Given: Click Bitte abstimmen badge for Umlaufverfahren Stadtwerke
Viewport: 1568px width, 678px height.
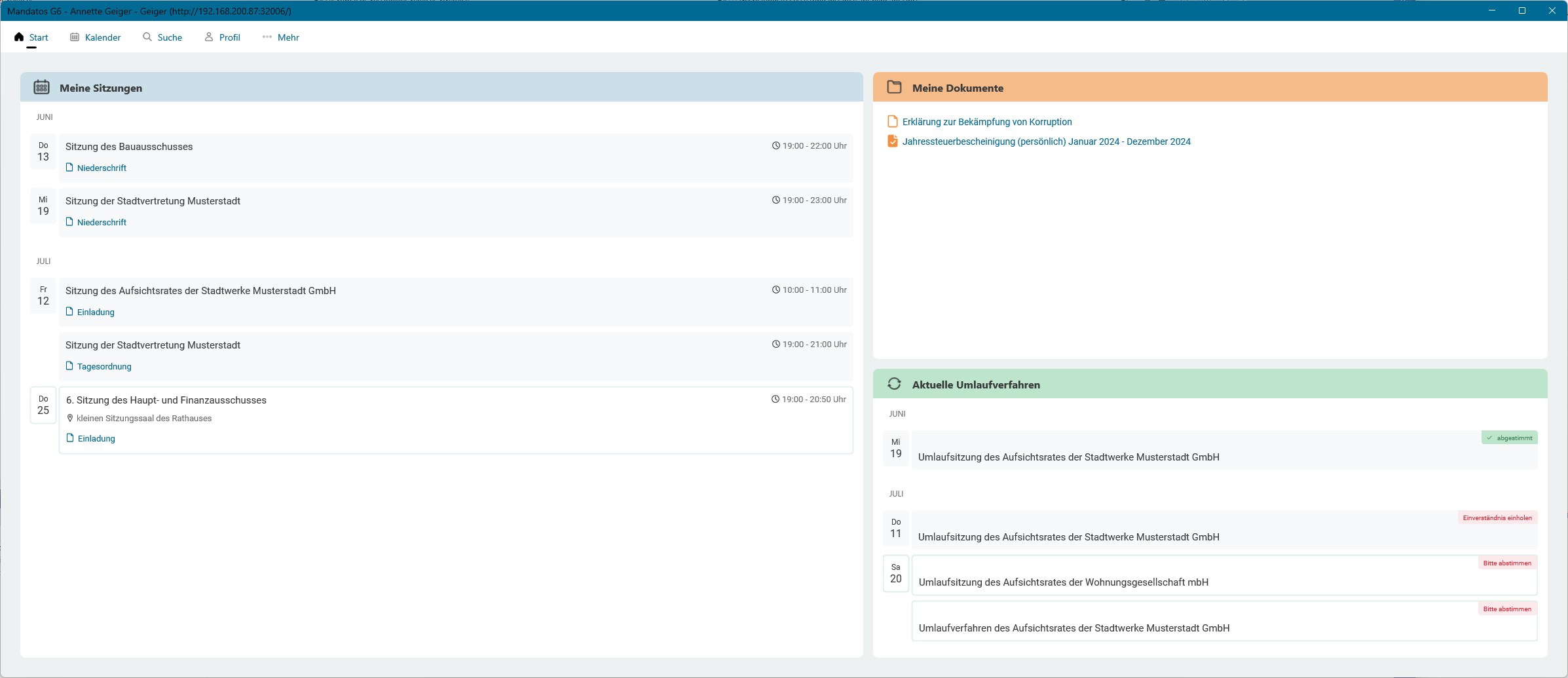Looking at the screenshot, I should (1507, 609).
